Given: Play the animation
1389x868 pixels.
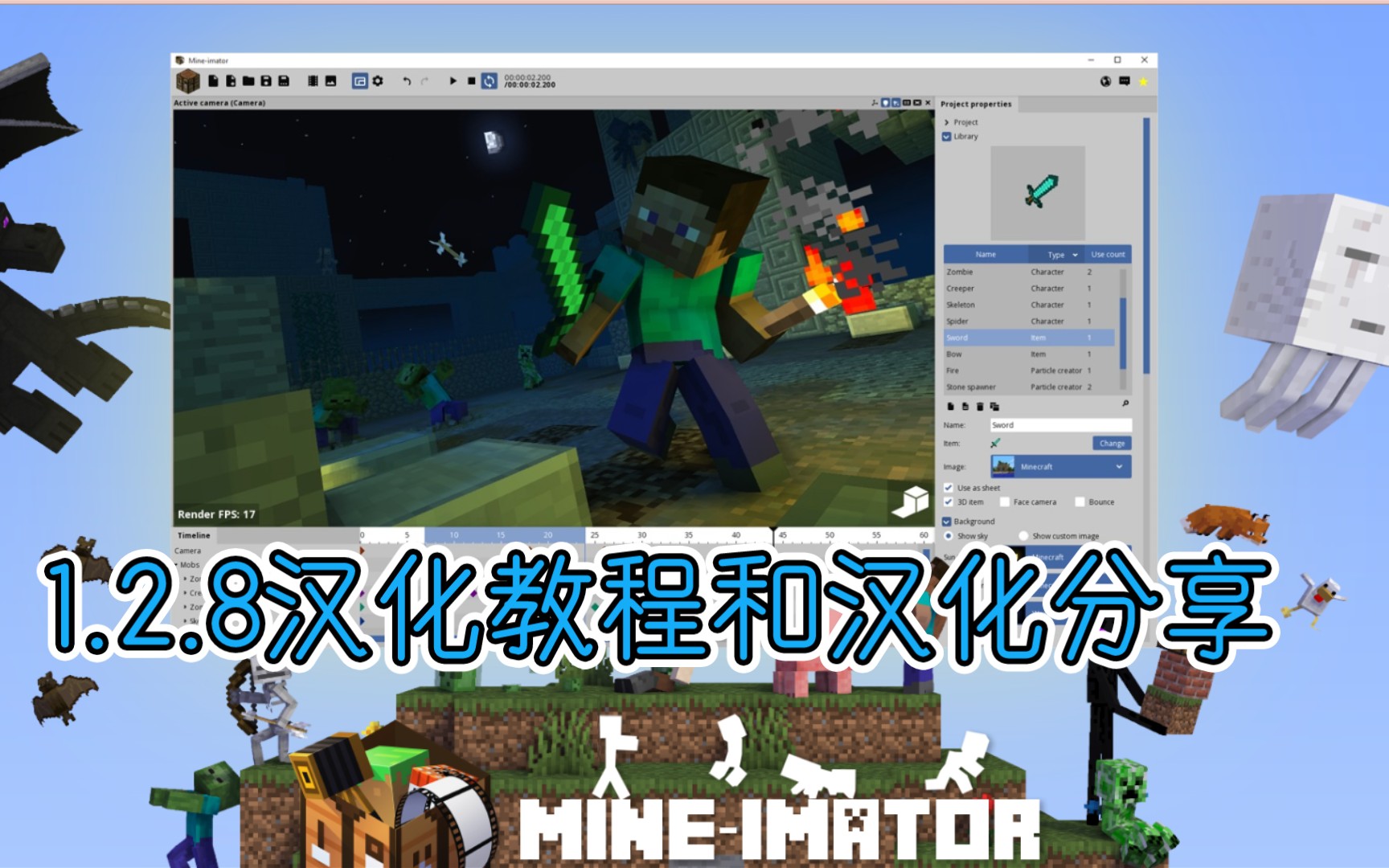Looking at the screenshot, I should 453,80.
